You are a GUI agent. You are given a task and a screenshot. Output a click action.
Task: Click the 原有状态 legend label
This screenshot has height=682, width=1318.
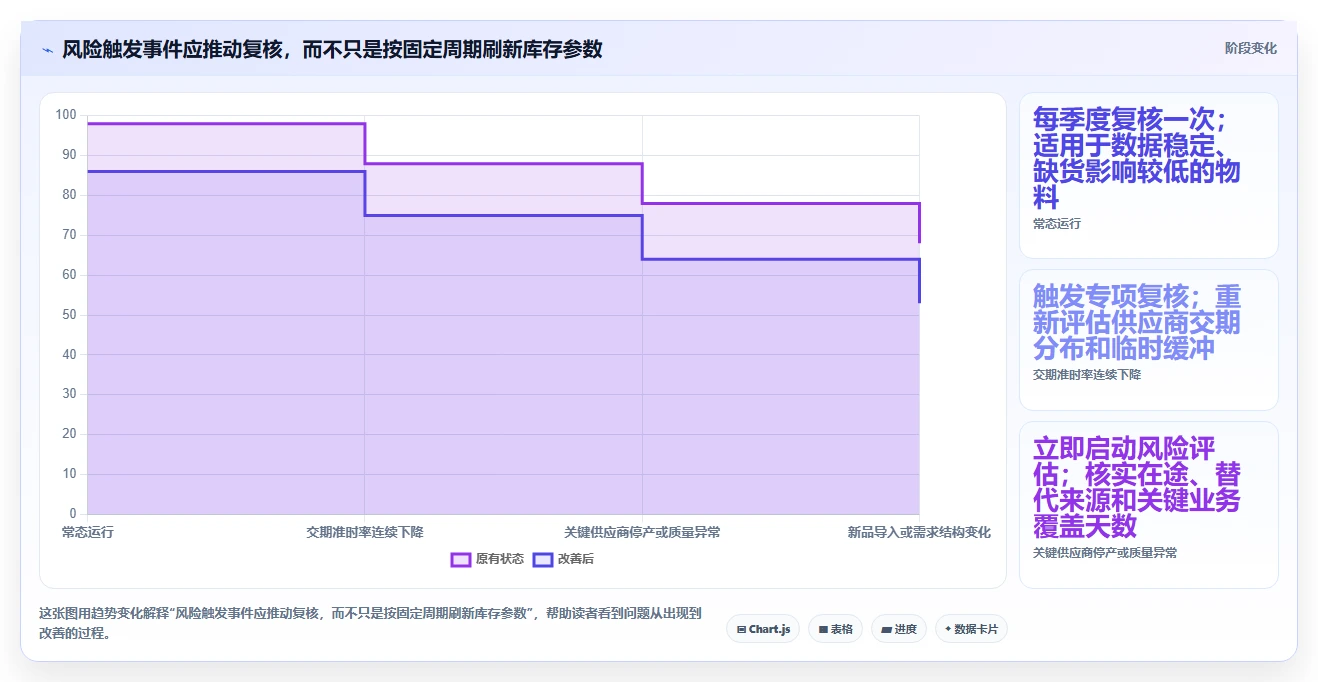pos(499,559)
